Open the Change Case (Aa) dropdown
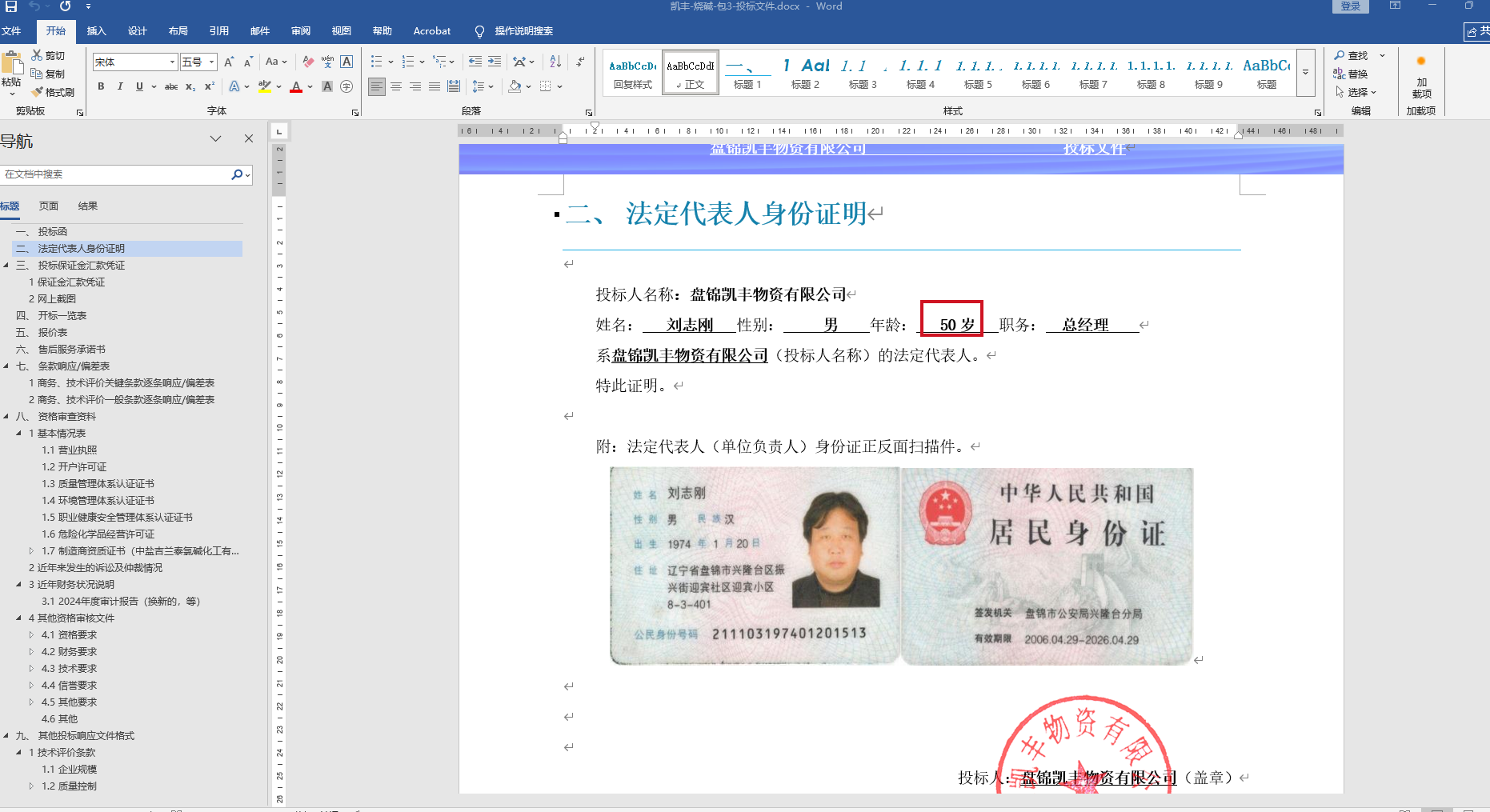1490x812 pixels. click(276, 62)
